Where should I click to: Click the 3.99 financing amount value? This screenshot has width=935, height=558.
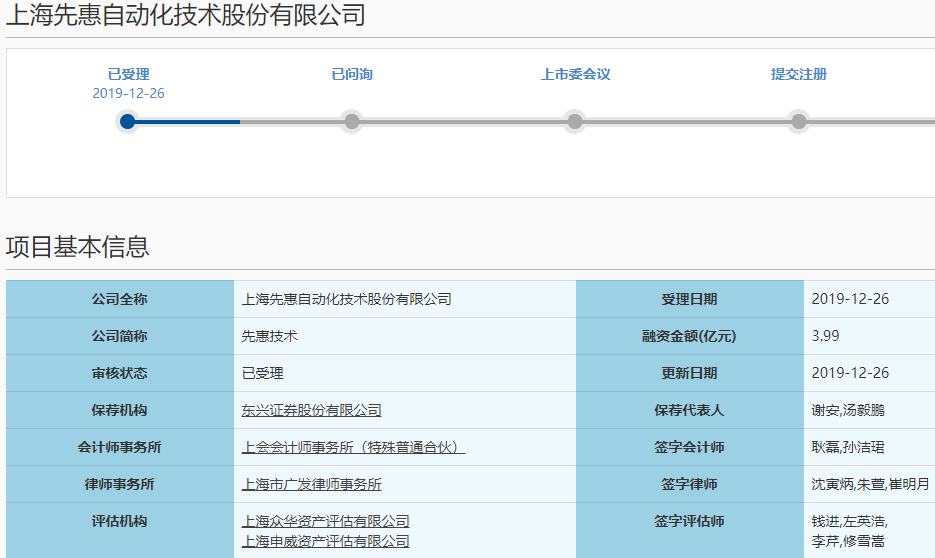click(824, 336)
